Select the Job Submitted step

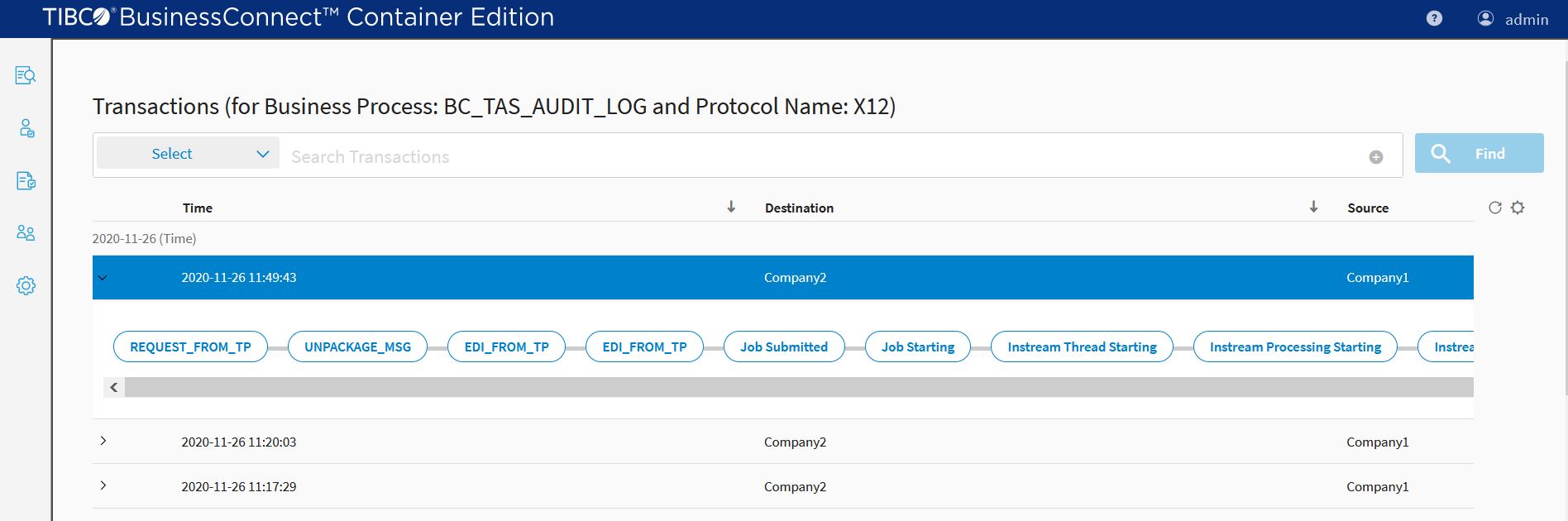[x=783, y=347]
